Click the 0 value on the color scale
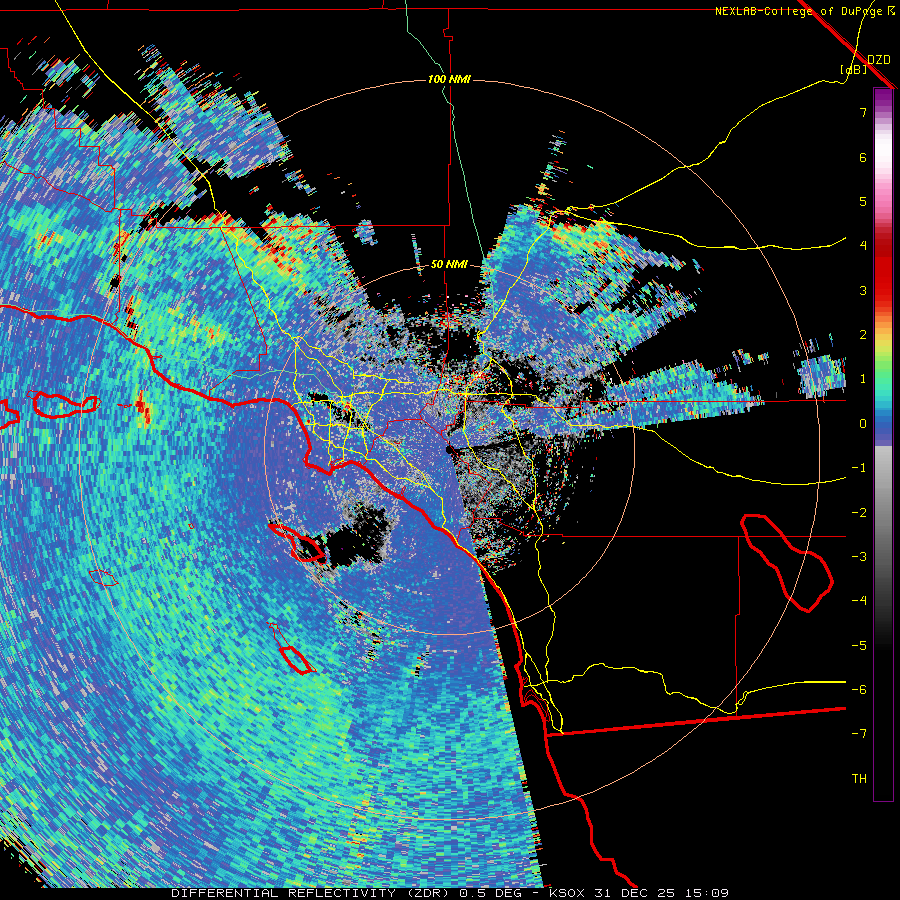This screenshot has width=900, height=900. tap(863, 424)
